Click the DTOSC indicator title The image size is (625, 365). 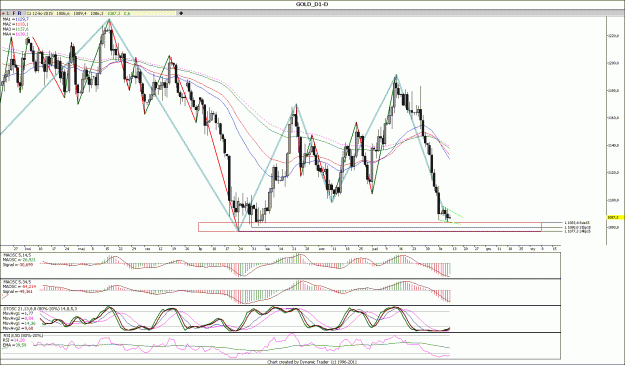tap(40, 308)
